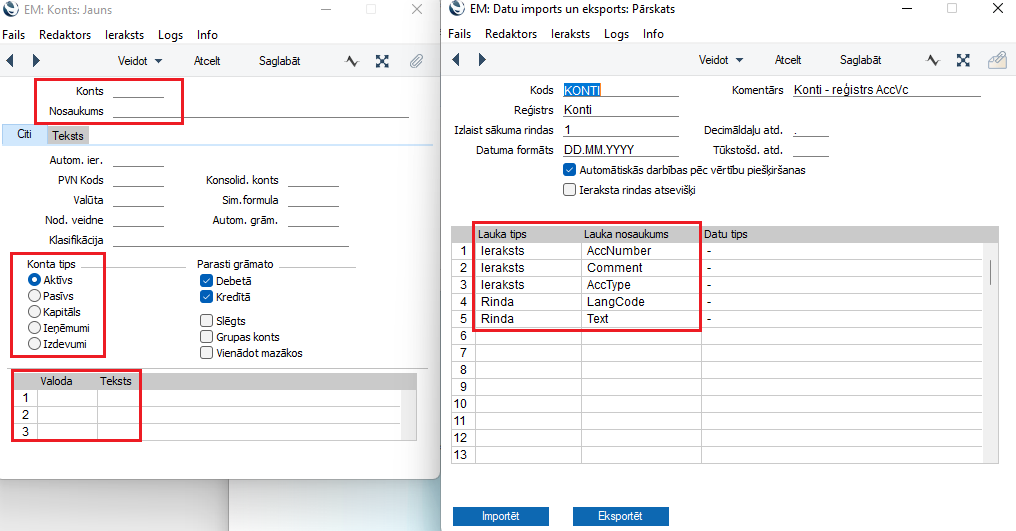Uncheck the Debetā checkbox

206,281
